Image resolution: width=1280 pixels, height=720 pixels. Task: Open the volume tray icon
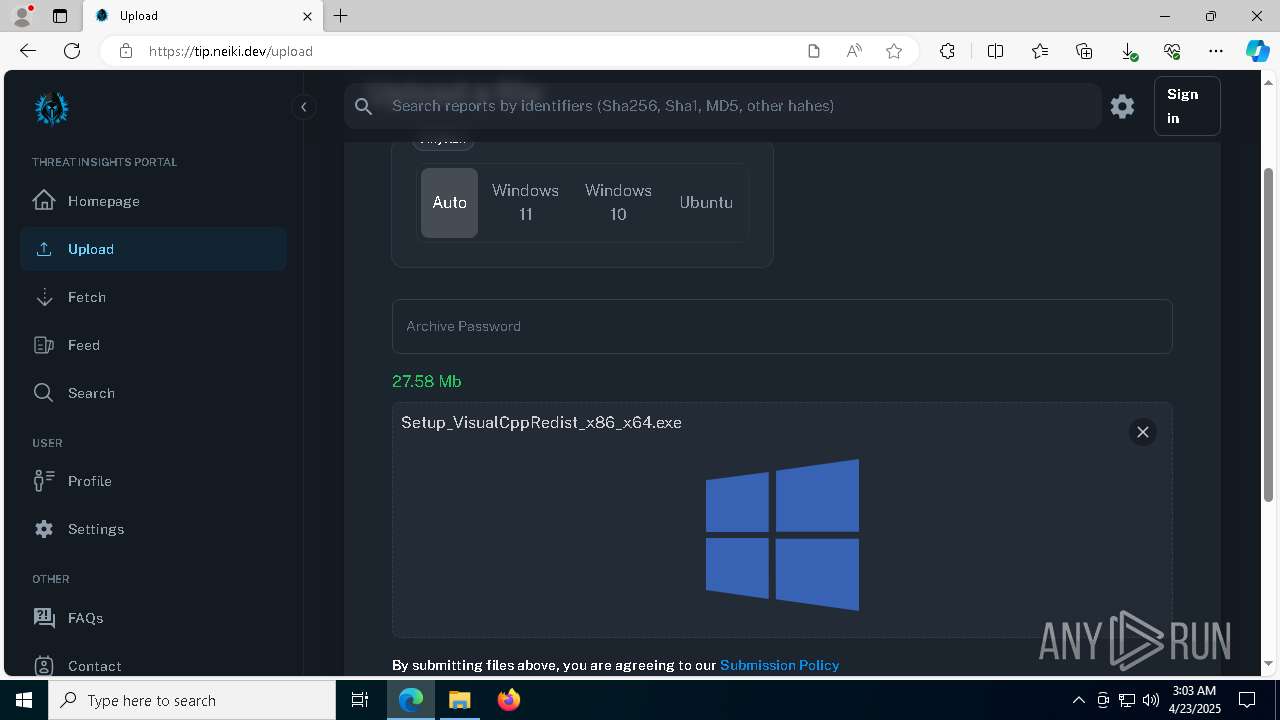tap(1151, 700)
